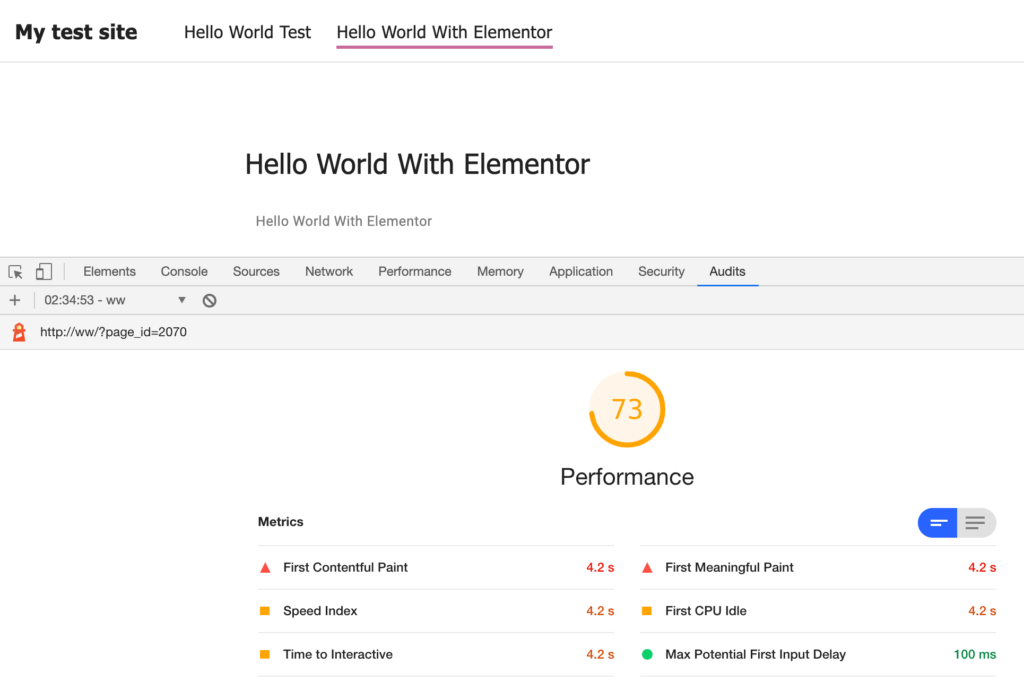1024x683 pixels.
Task: Click the plus icon to add new audit
Action: (15, 300)
